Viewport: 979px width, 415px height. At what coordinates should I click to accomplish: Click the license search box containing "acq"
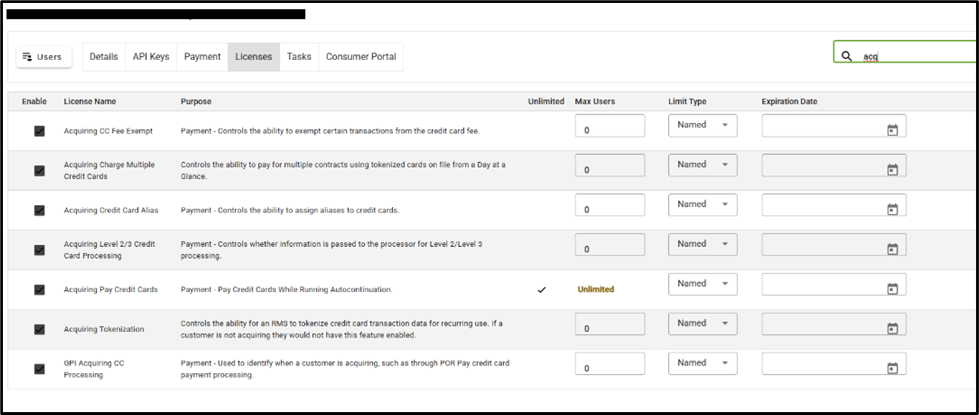910,57
